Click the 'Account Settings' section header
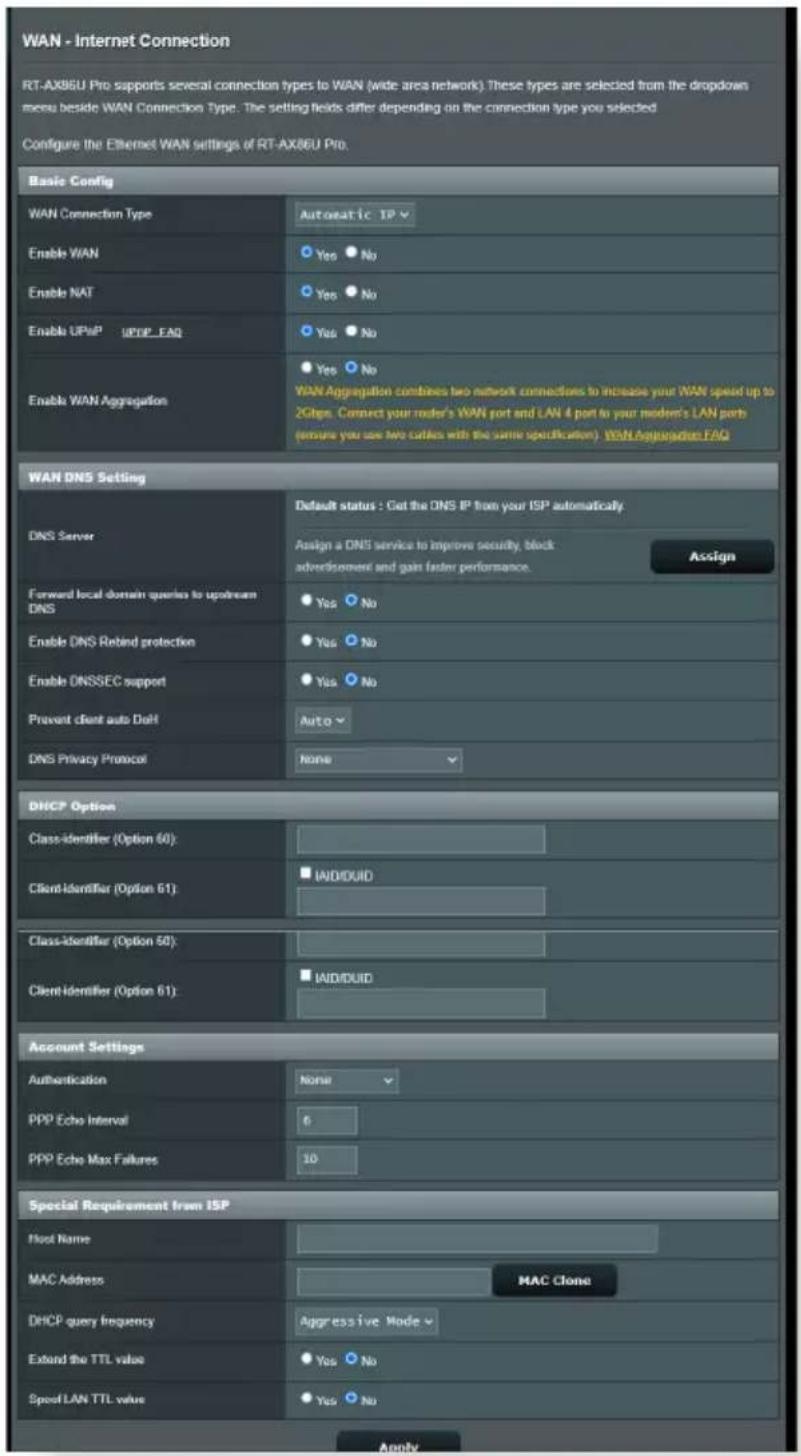The height and width of the screenshot is (1456, 801). click(400, 1047)
